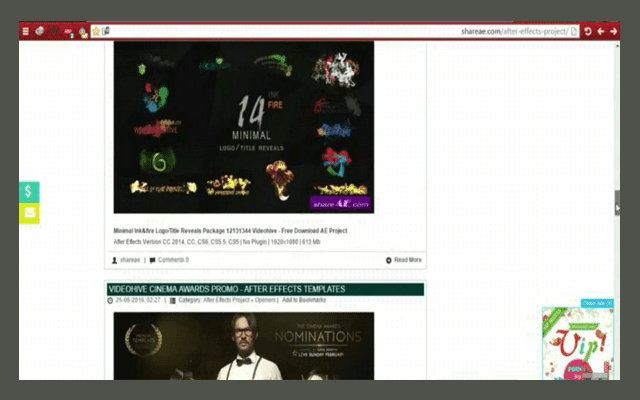Click the fifth toolbar extension icon with badge
The width and height of the screenshot is (640, 400).
tap(83, 32)
